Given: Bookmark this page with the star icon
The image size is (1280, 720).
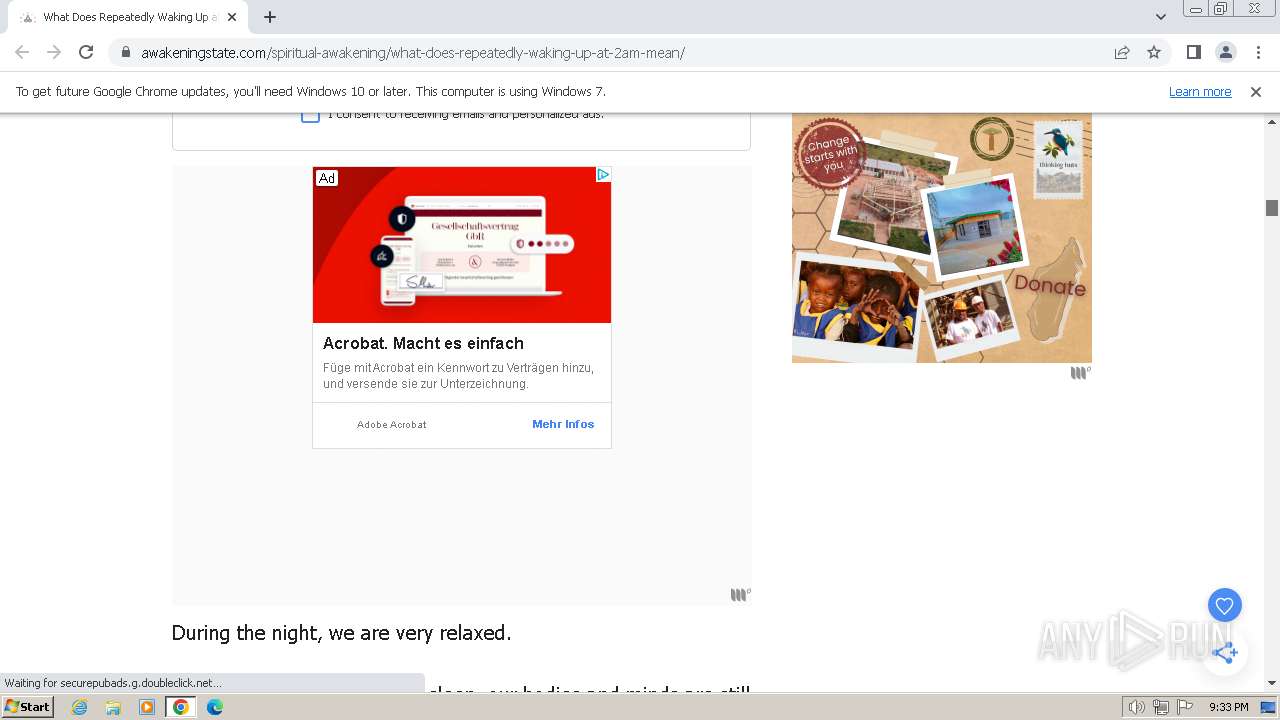Looking at the screenshot, I should (x=1154, y=52).
